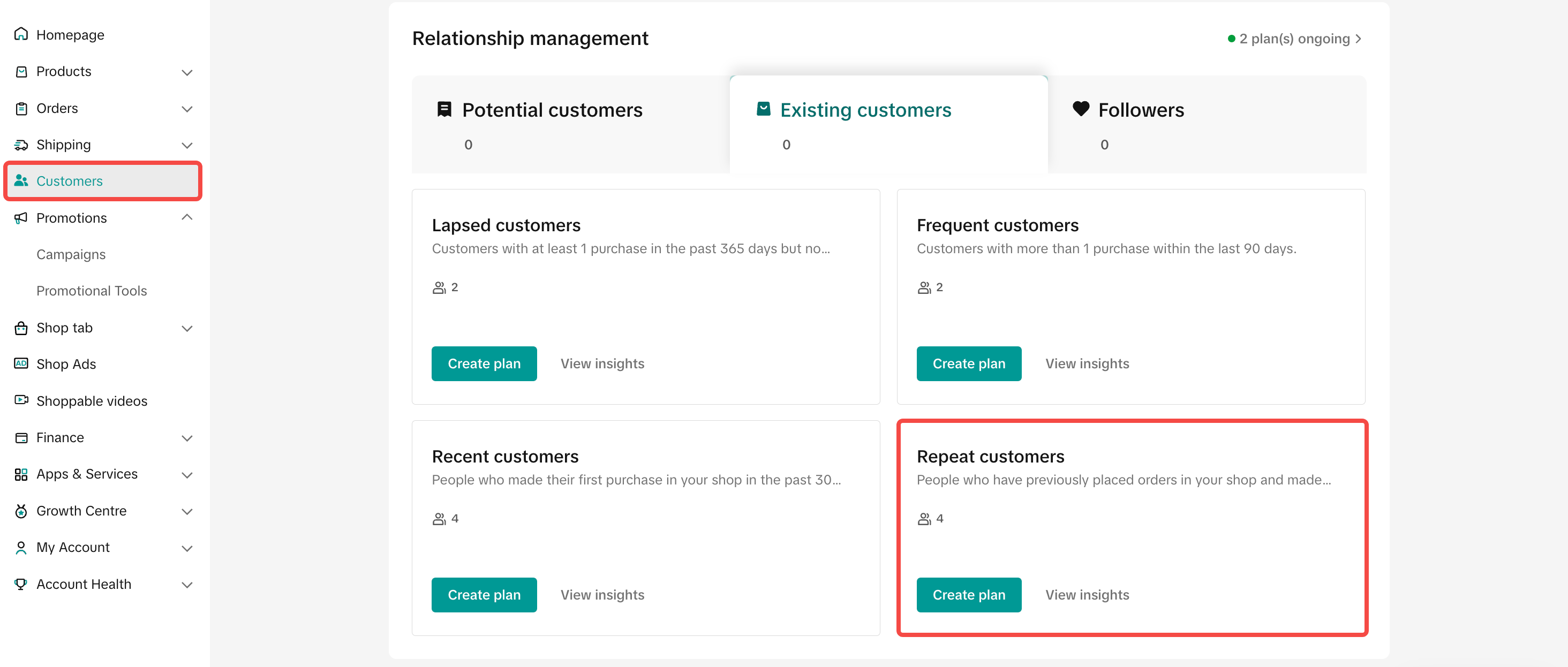Click the Followers heart icon

tap(1081, 109)
